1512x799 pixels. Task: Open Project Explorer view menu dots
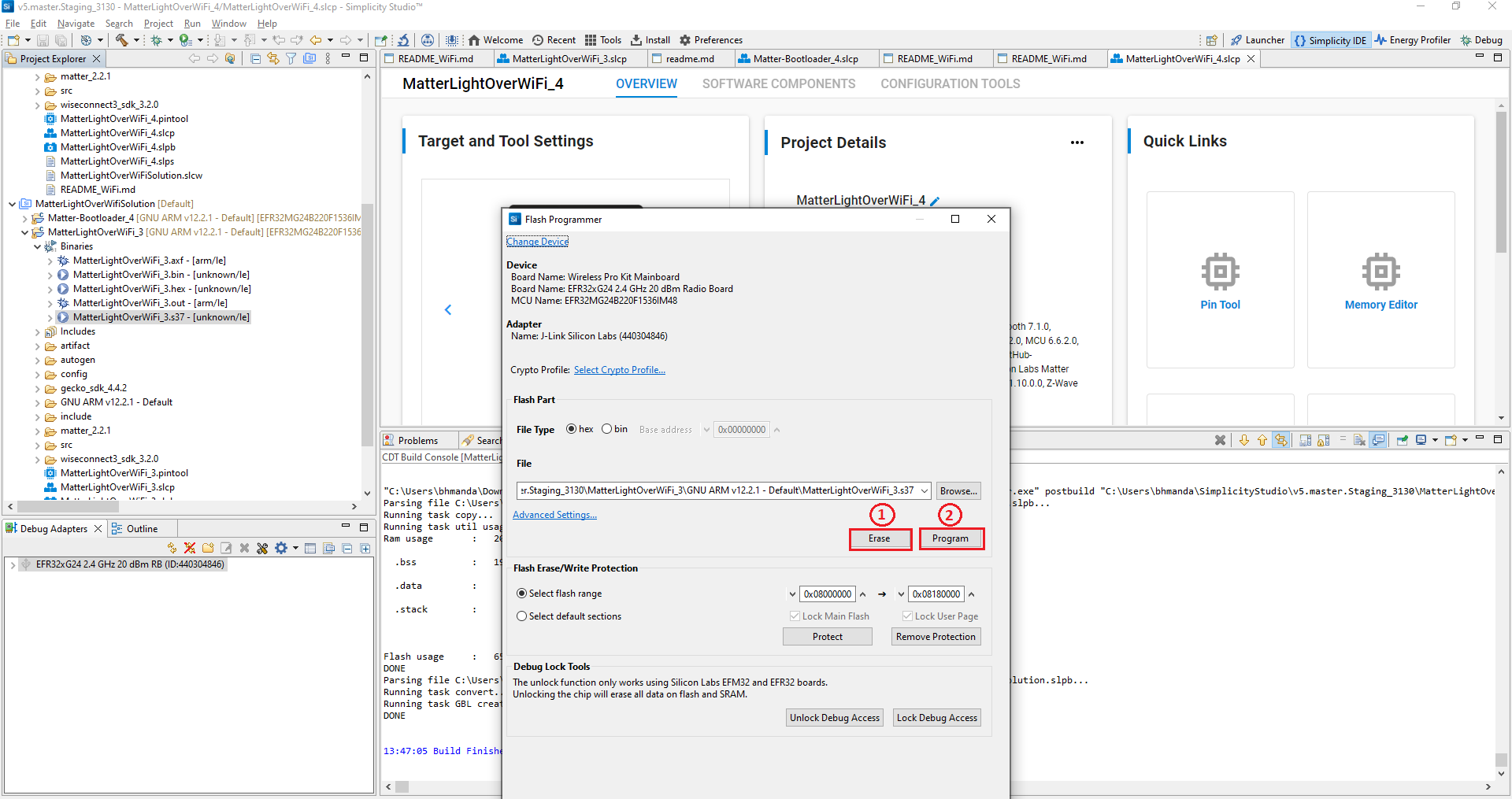328,58
